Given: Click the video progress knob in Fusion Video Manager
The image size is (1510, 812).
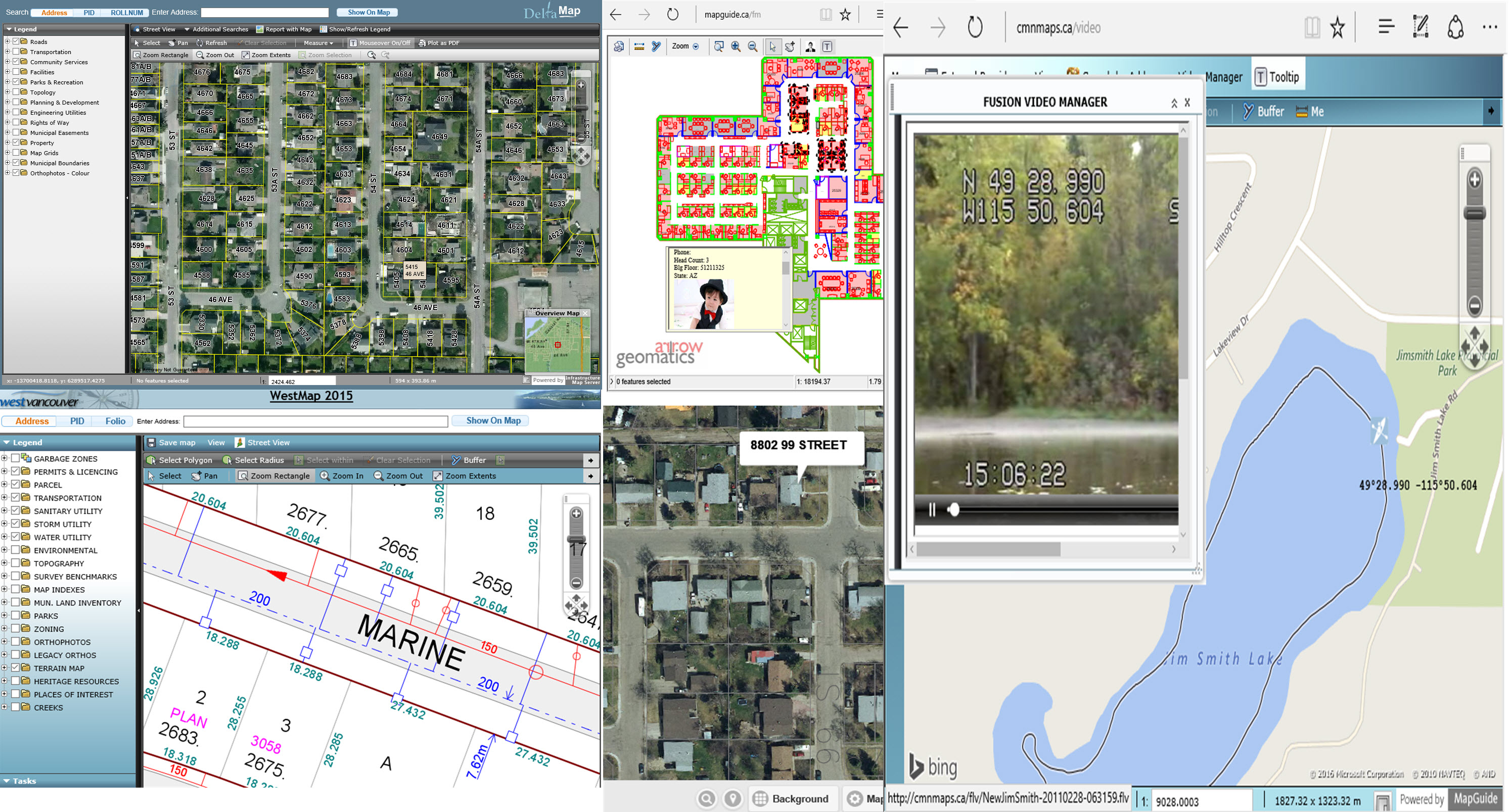Looking at the screenshot, I should click(x=954, y=510).
